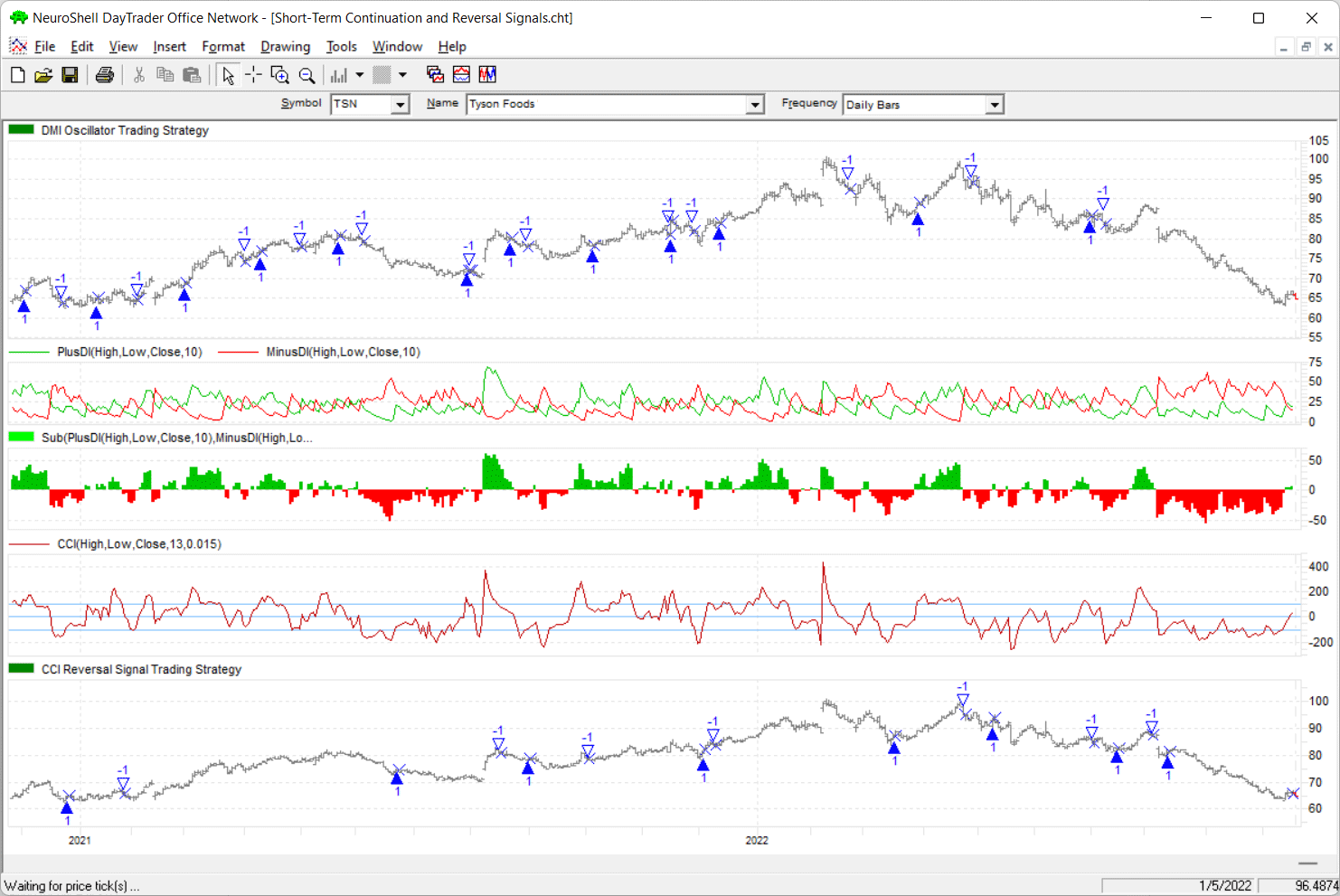Click the DMI Oscillator Trading Strategy label

pyautogui.click(x=125, y=130)
